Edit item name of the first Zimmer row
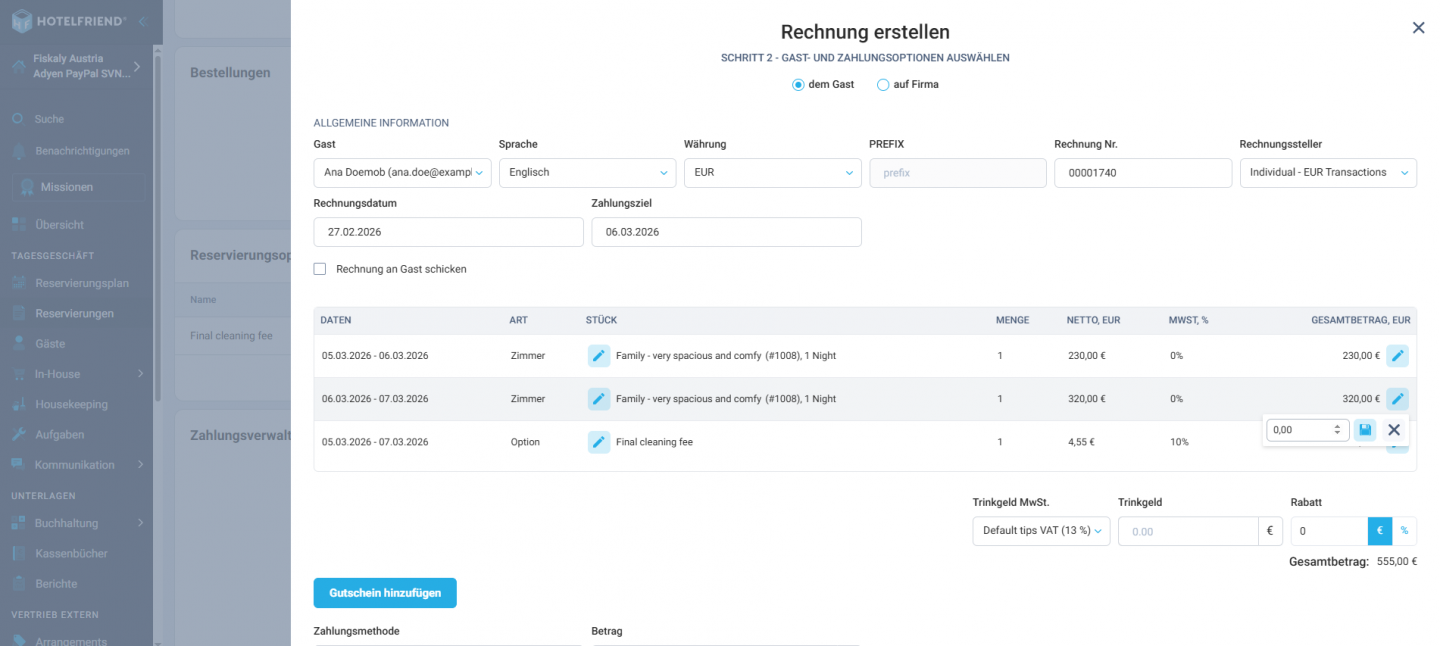Viewport: 1440px width, 646px height. pyautogui.click(x=598, y=355)
